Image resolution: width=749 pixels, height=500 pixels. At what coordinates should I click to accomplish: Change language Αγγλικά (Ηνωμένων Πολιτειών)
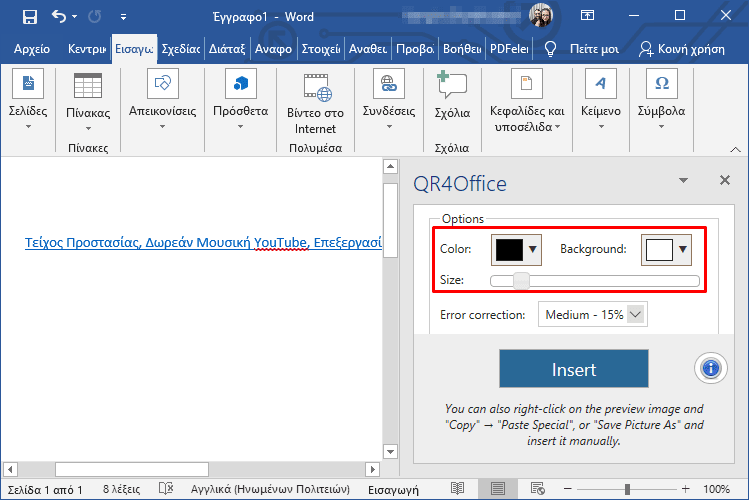click(x=270, y=489)
